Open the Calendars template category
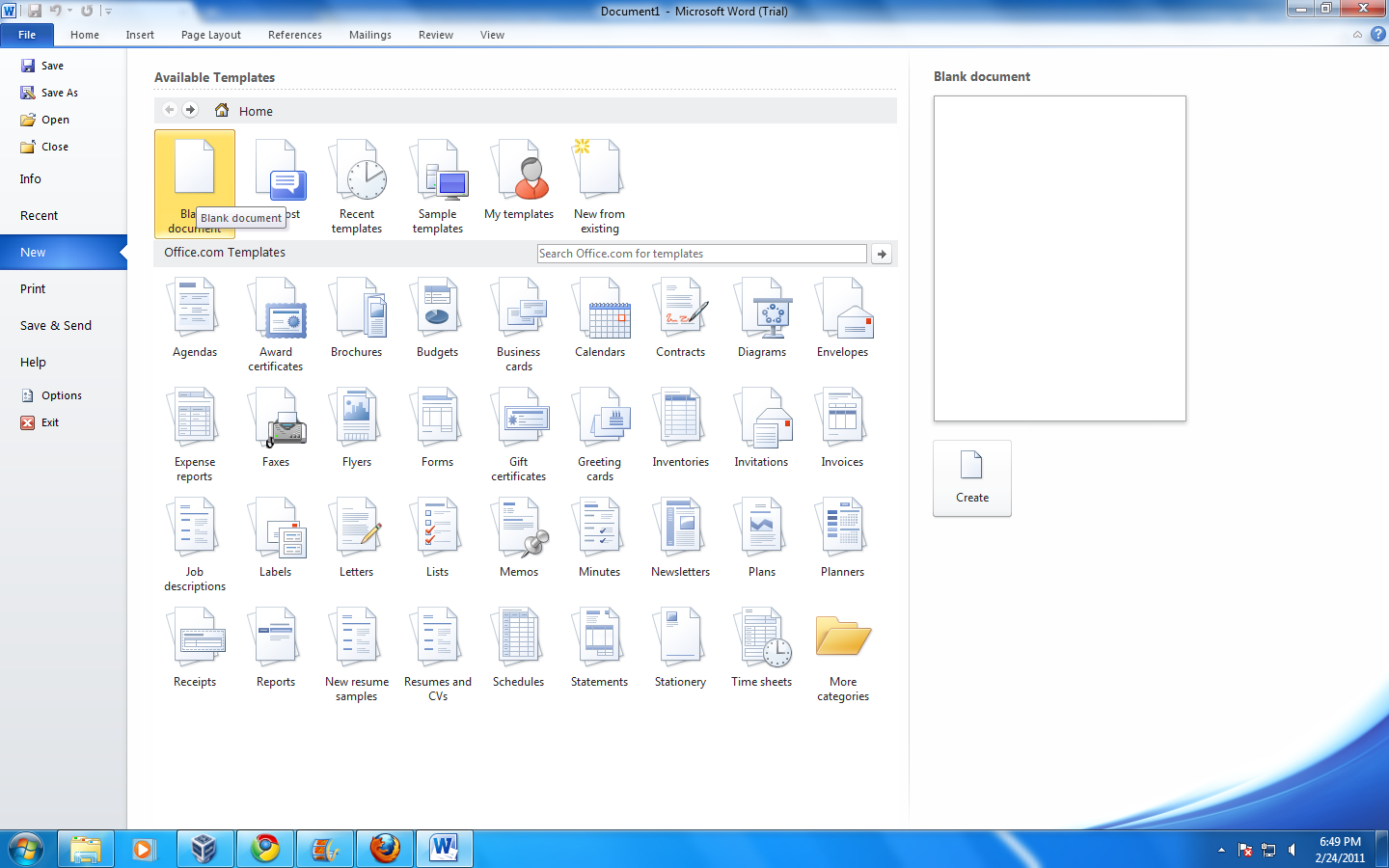1389x868 pixels. [600, 317]
